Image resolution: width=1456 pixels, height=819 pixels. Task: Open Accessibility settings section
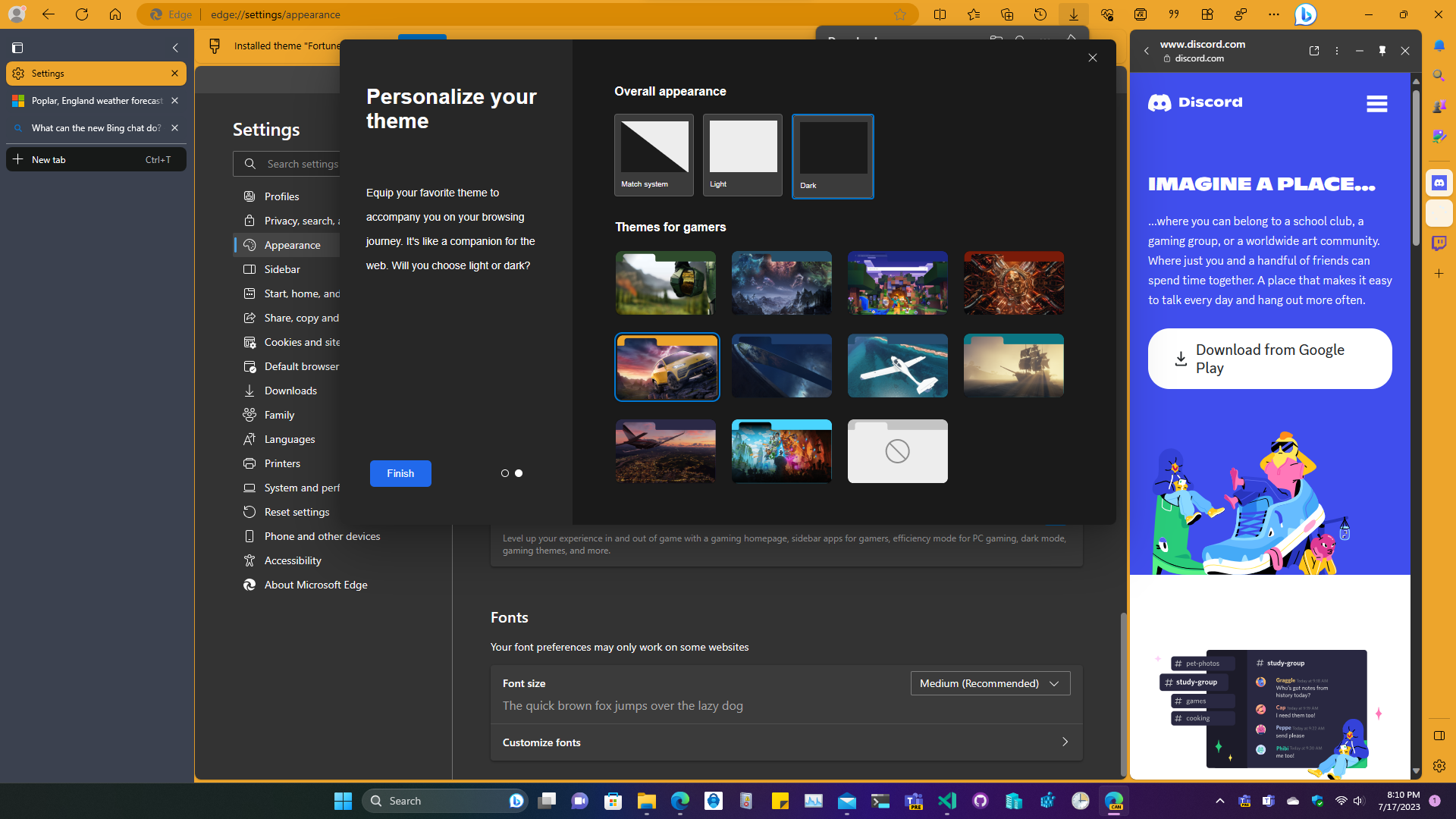(293, 560)
